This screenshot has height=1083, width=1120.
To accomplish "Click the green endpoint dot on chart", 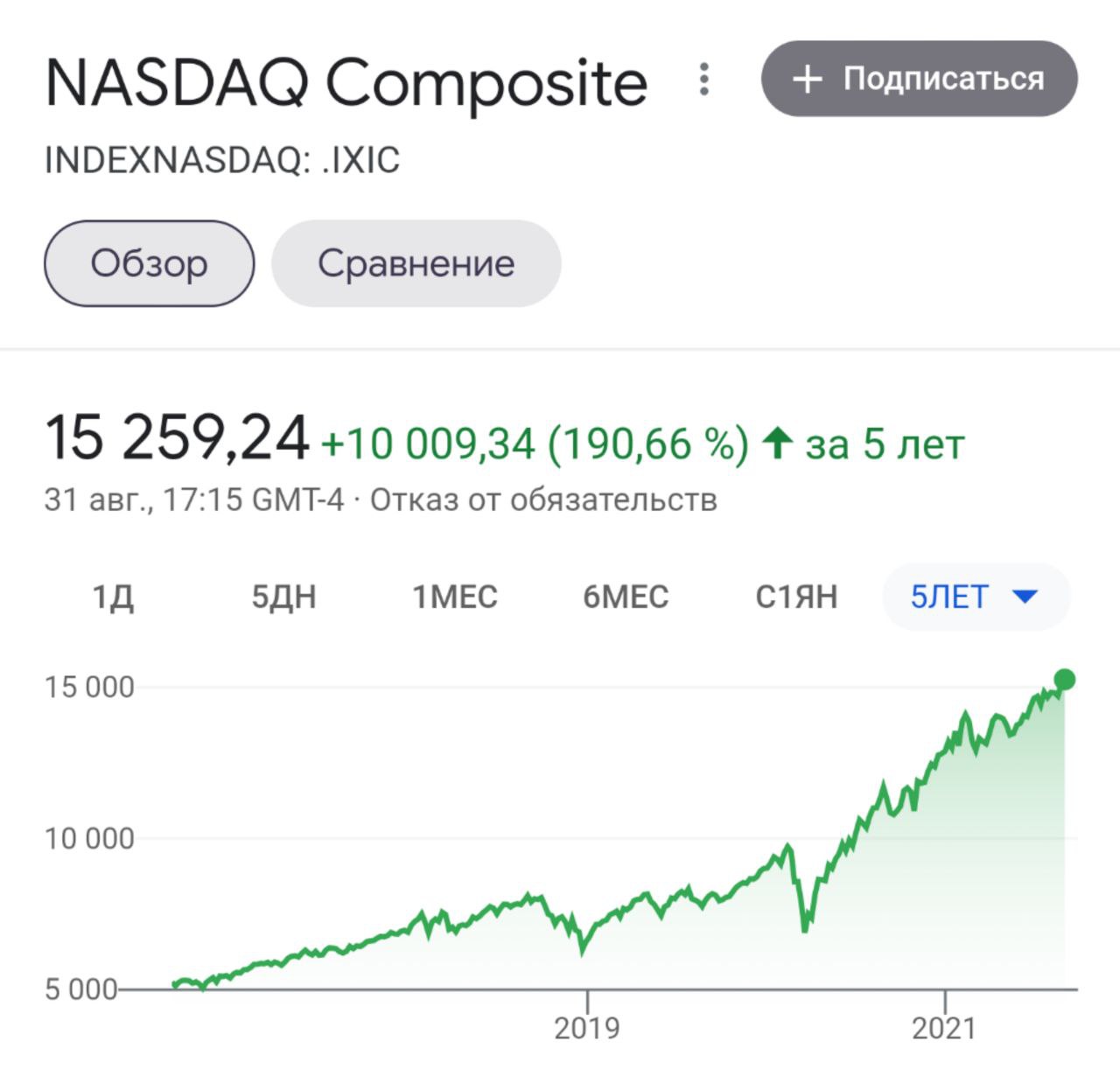I will tap(1064, 680).
